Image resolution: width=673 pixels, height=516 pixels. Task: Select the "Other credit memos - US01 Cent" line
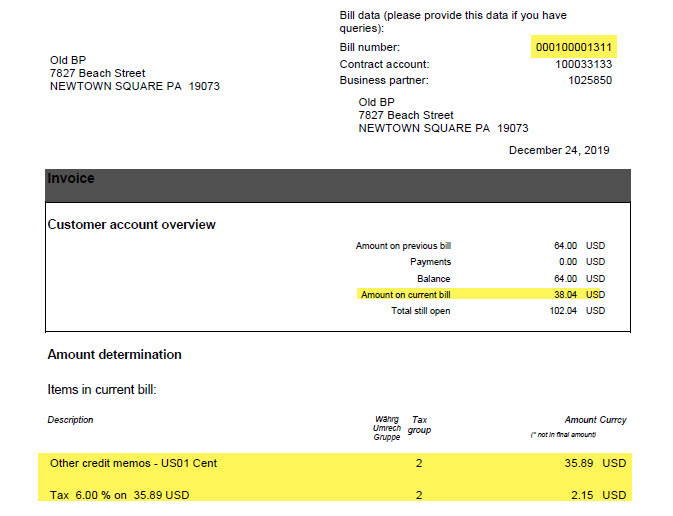[134, 463]
